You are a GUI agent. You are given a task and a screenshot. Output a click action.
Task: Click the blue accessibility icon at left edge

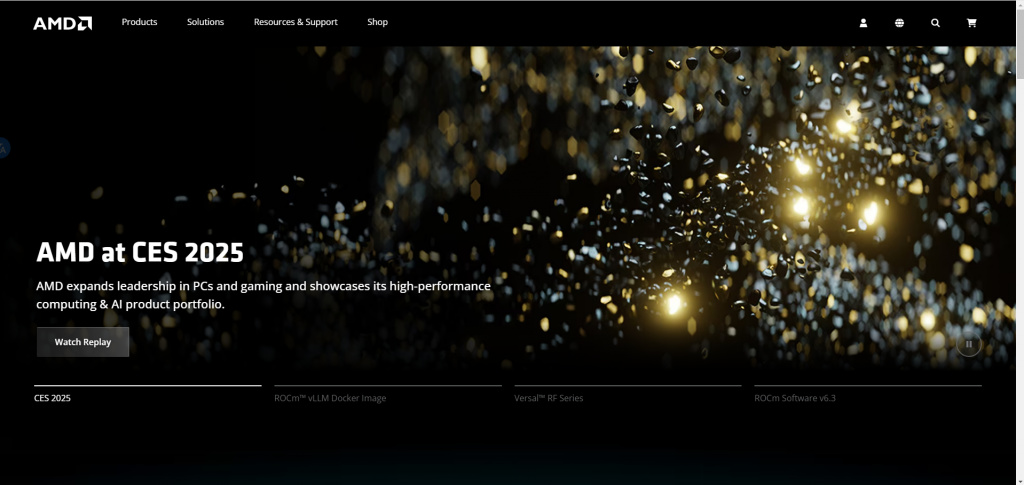click(3, 148)
